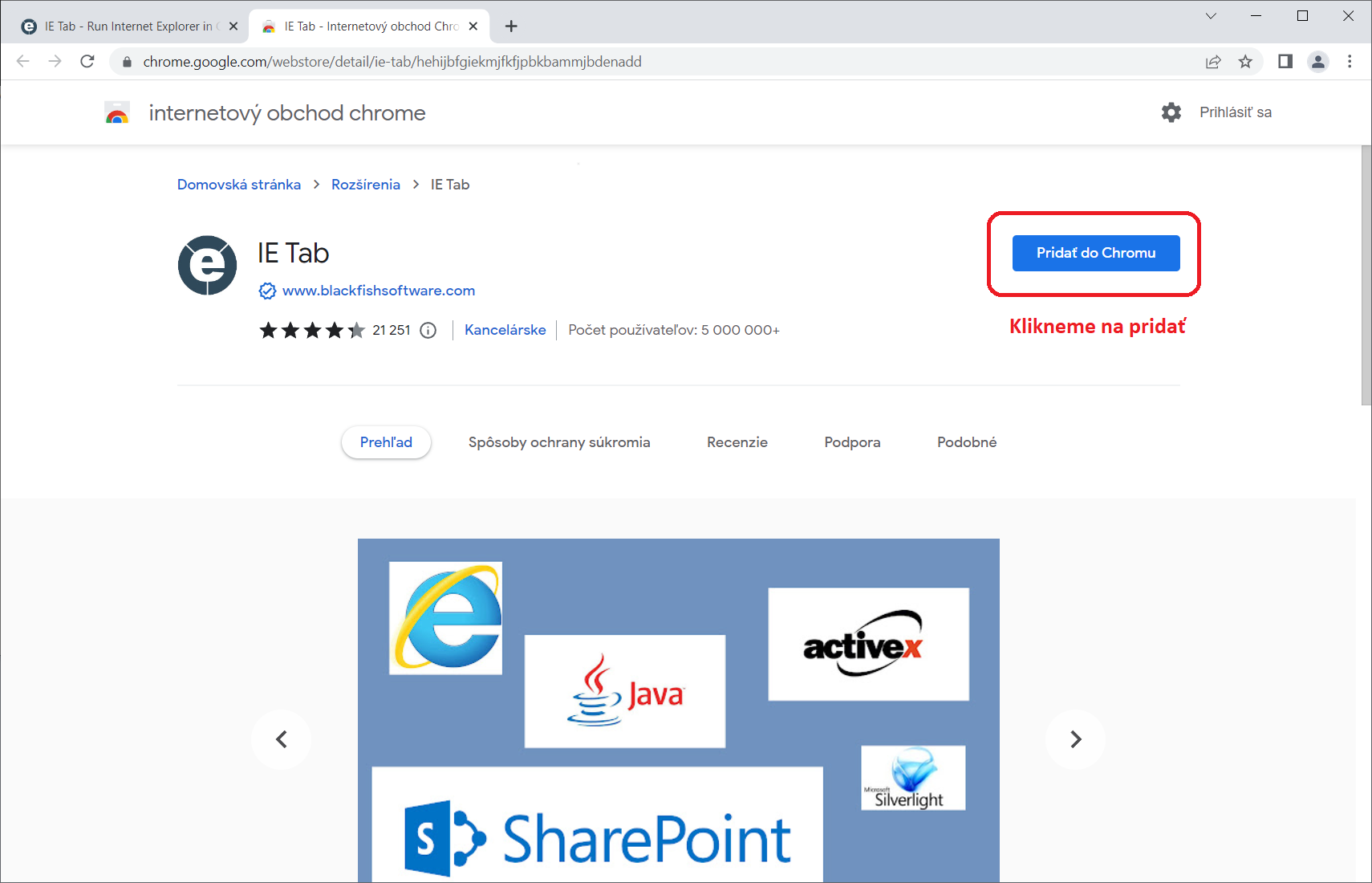The height and width of the screenshot is (883, 1372).
Task: Open the Chrome three-dot menu
Action: [x=1350, y=62]
